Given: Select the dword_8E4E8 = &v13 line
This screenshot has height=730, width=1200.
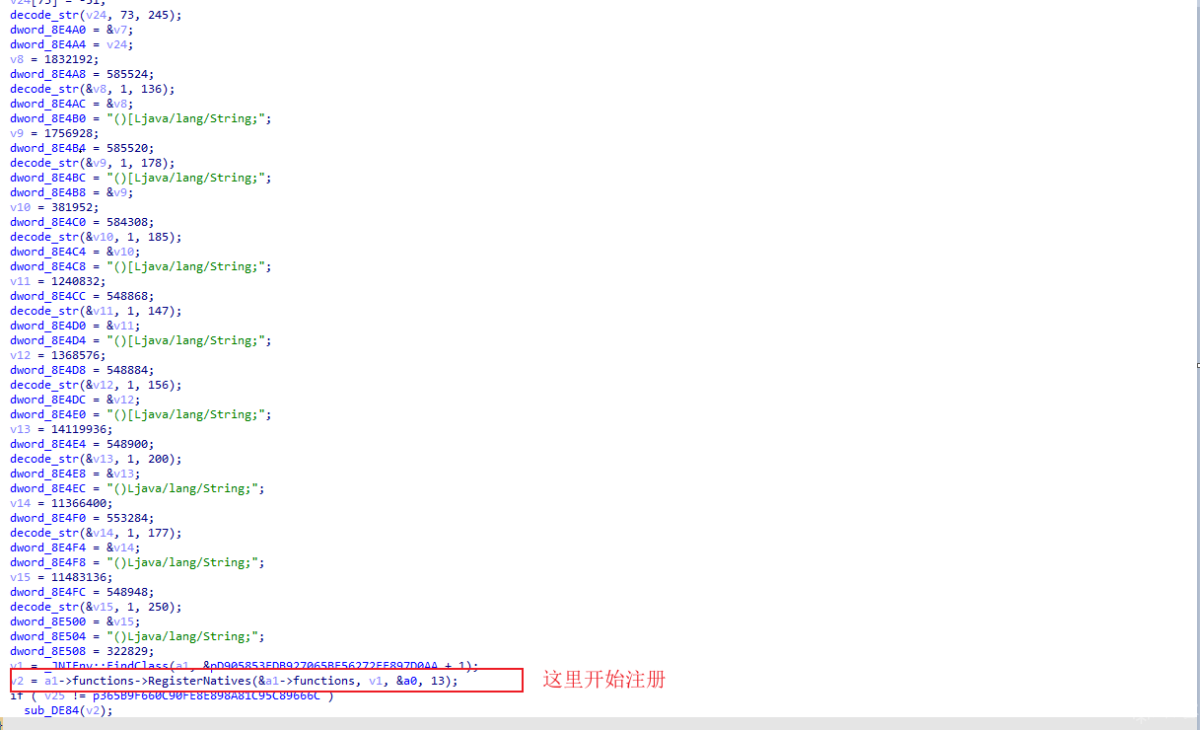Looking at the screenshot, I should tap(73, 474).
